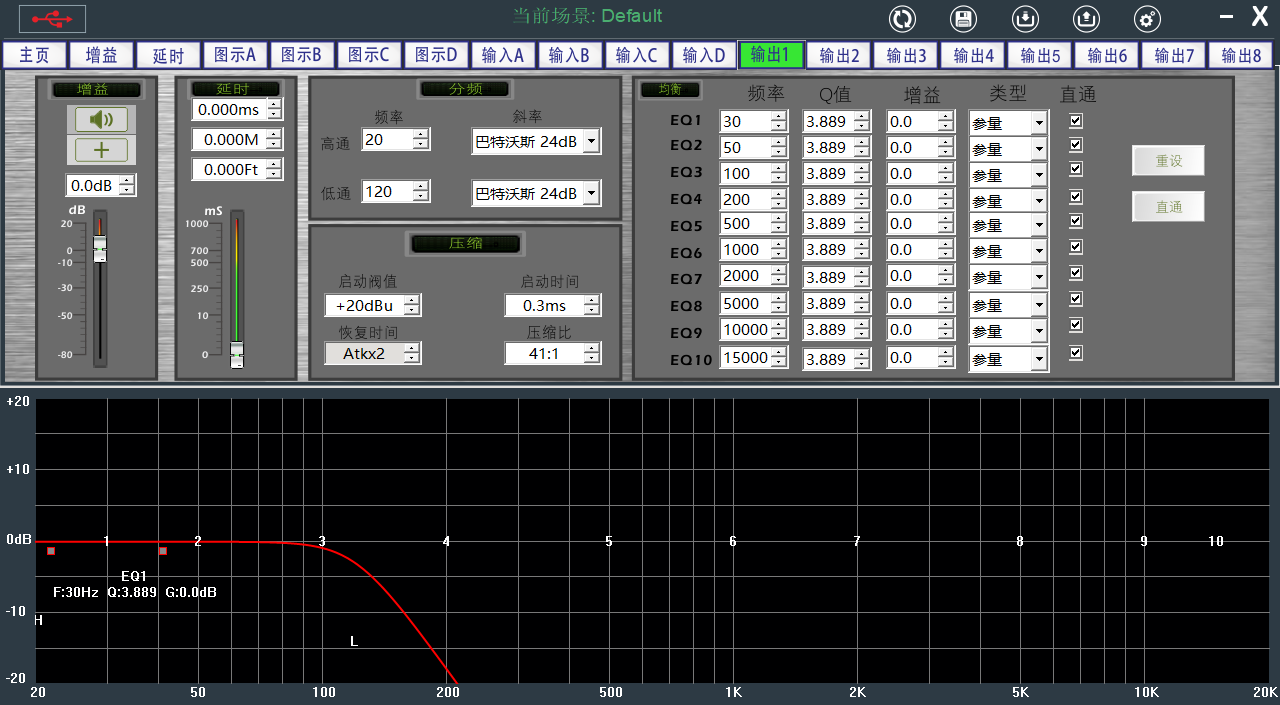This screenshot has height=705, width=1280.
Task: Toggle the EQ5 bypass checkbox
Action: point(1076,221)
